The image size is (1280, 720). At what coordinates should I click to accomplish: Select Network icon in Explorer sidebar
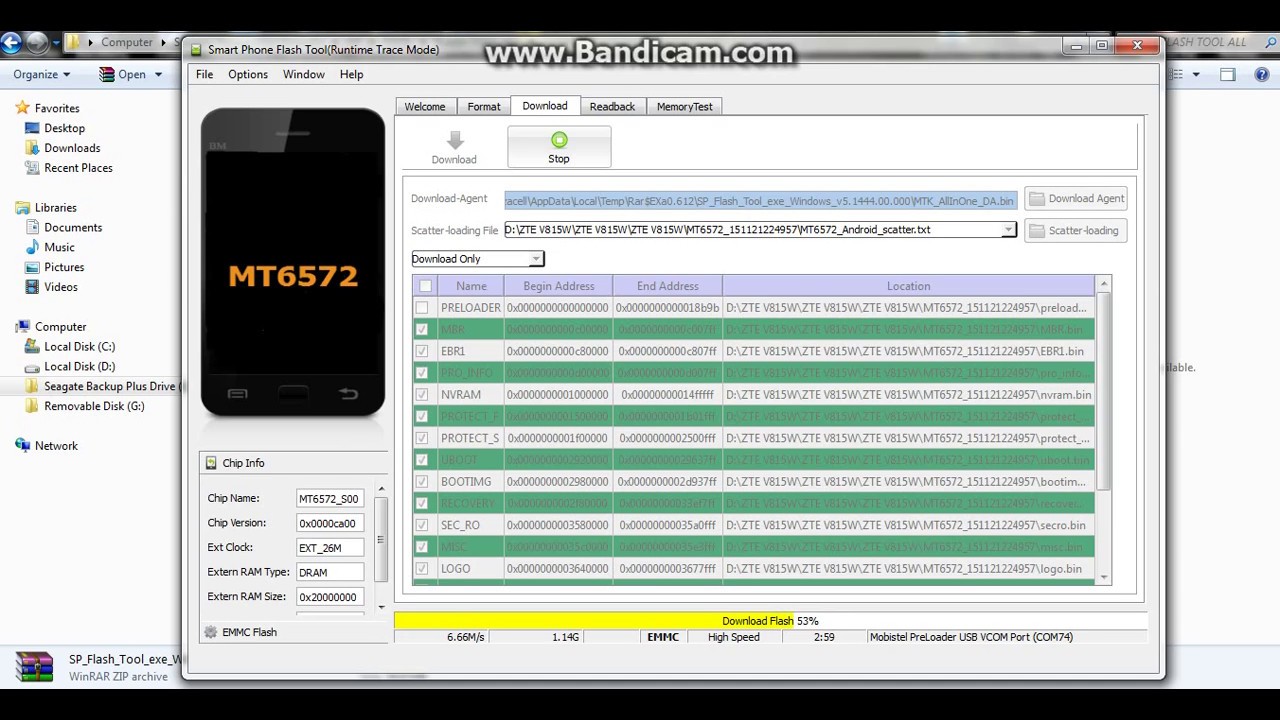[x=22, y=446]
